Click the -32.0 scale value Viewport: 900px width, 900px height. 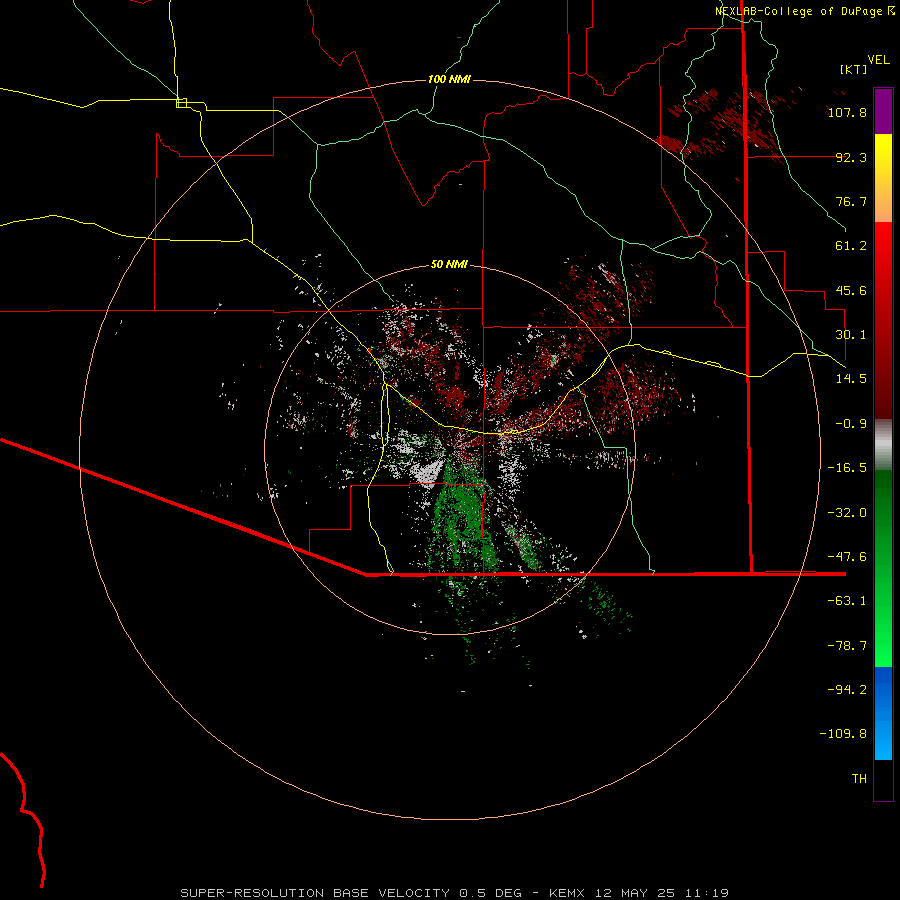click(x=847, y=513)
